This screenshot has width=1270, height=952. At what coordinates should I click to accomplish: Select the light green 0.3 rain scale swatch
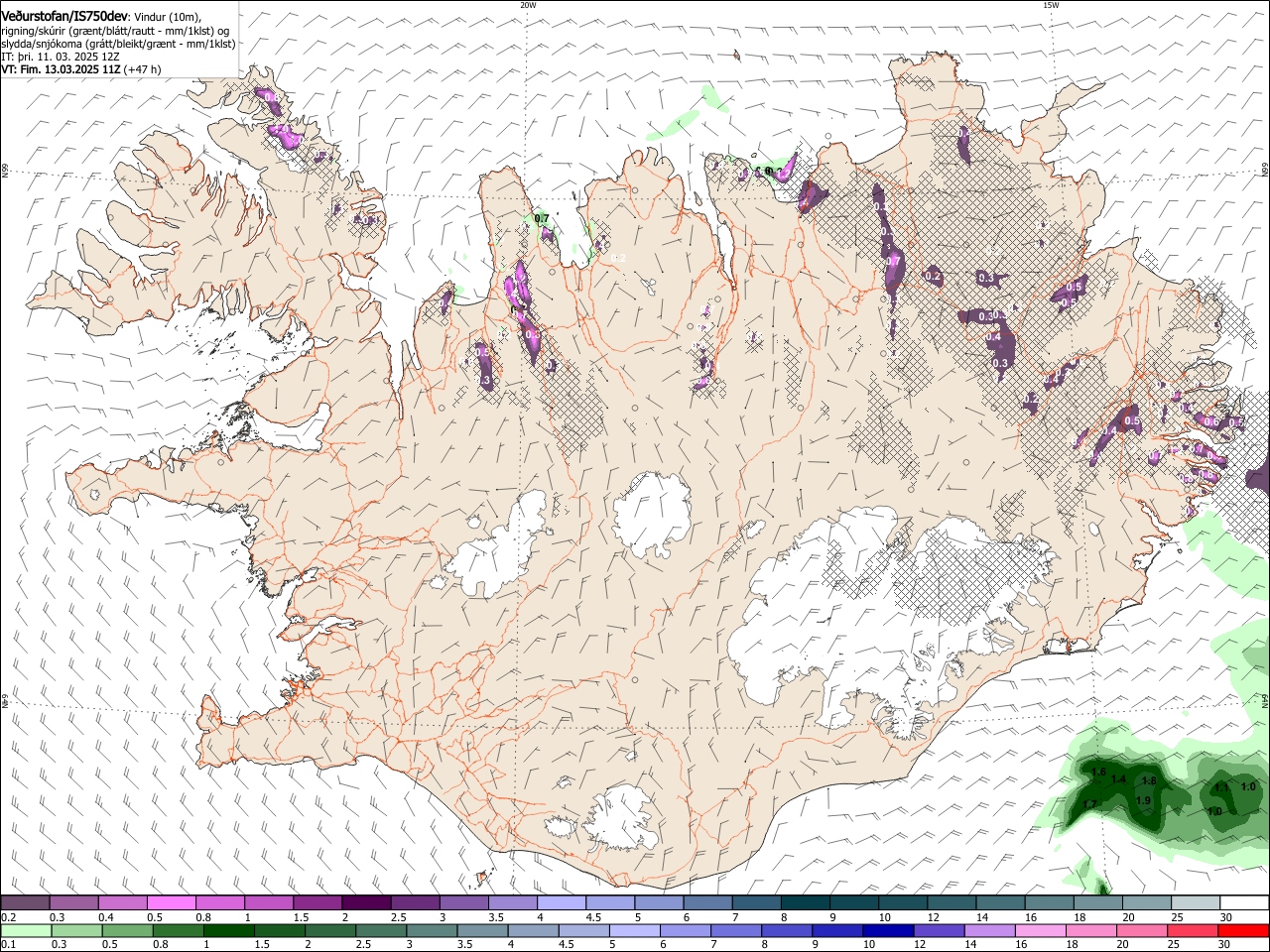[76, 930]
